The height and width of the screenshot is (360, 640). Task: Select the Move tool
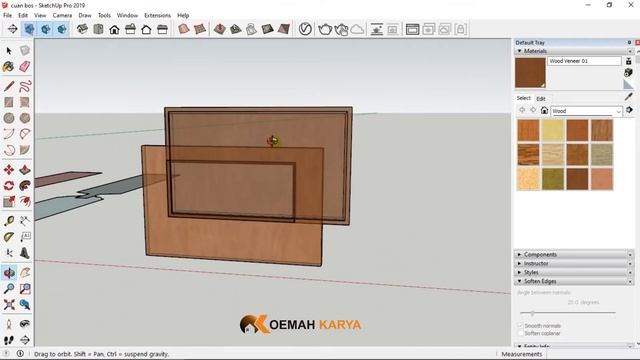tap(9, 170)
